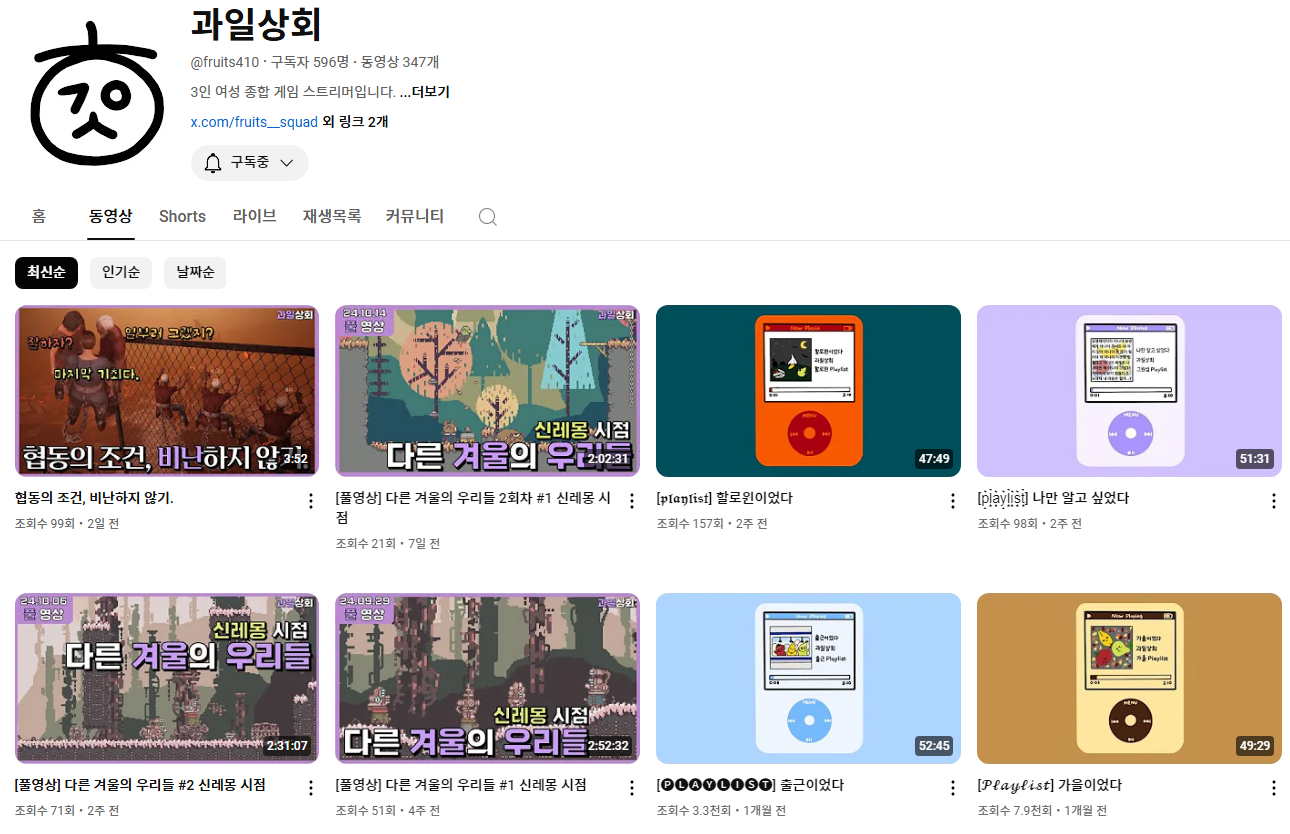Viewport: 1290px width, 834px height.
Task: Sort videos with the 인기순 chip
Action: tap(121, 272)
